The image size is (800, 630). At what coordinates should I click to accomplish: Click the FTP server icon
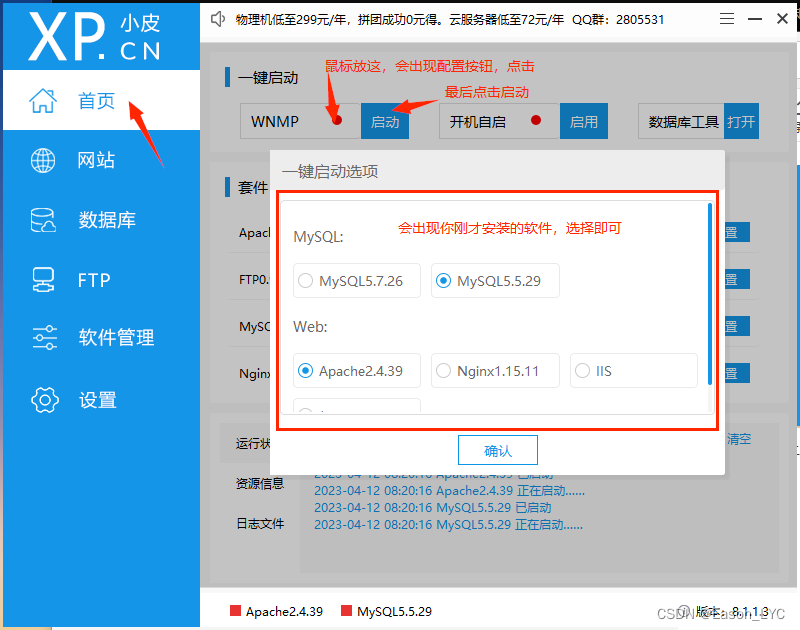pos(43,280)
